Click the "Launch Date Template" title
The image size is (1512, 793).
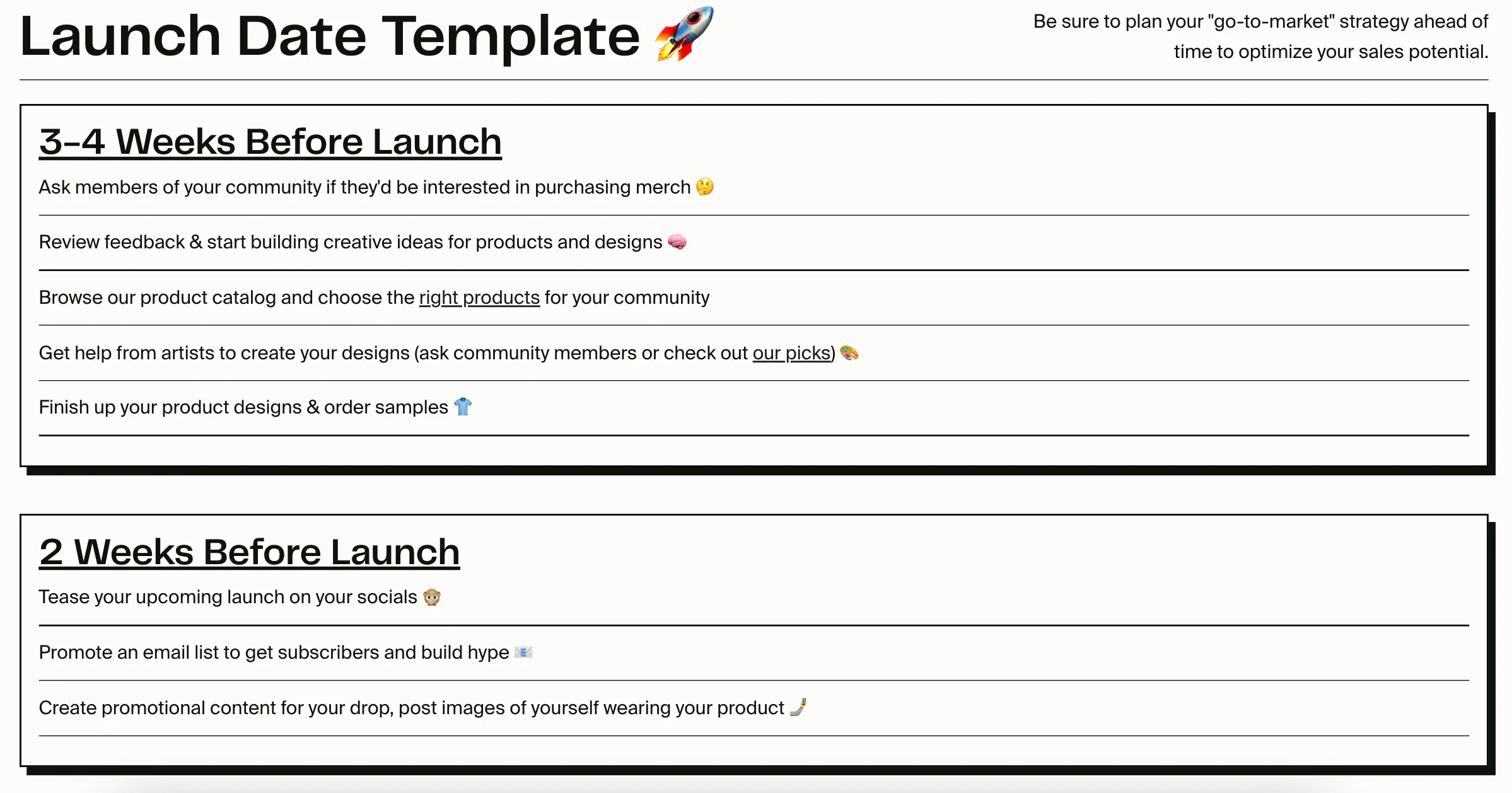329,37
